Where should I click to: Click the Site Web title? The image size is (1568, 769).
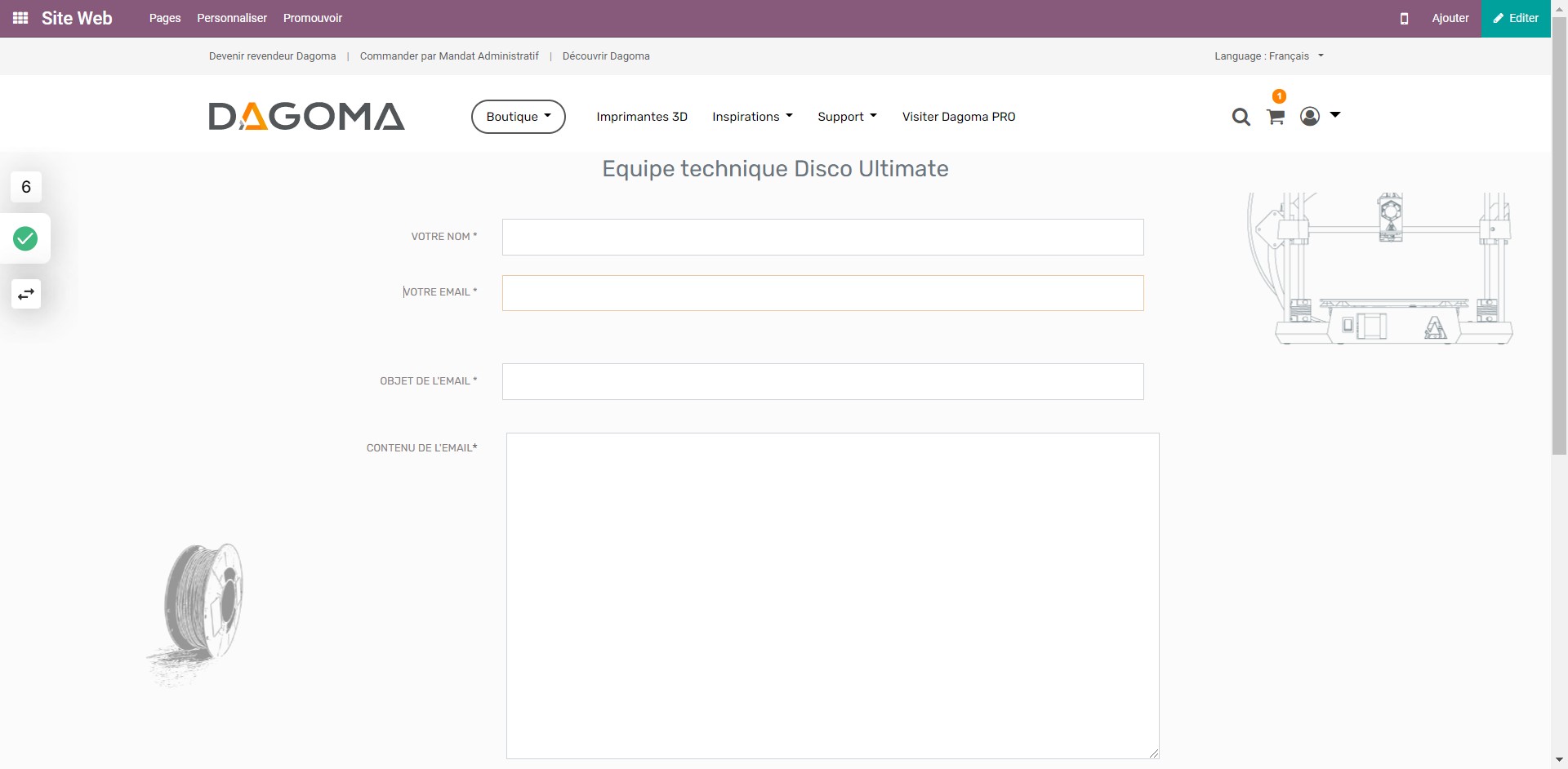(77, 18)
